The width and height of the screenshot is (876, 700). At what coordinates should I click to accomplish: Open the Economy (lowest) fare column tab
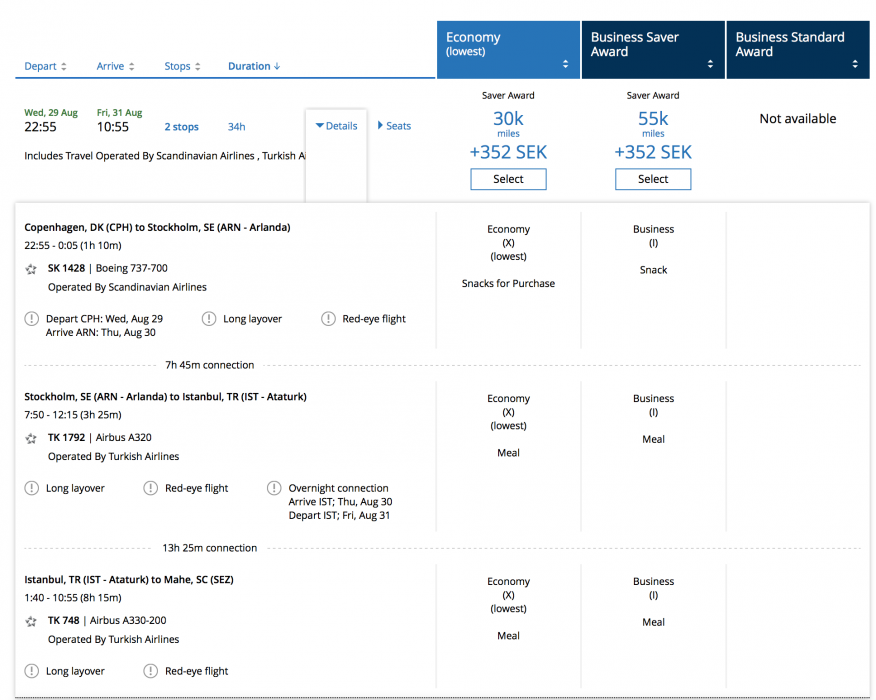[507, 50]
